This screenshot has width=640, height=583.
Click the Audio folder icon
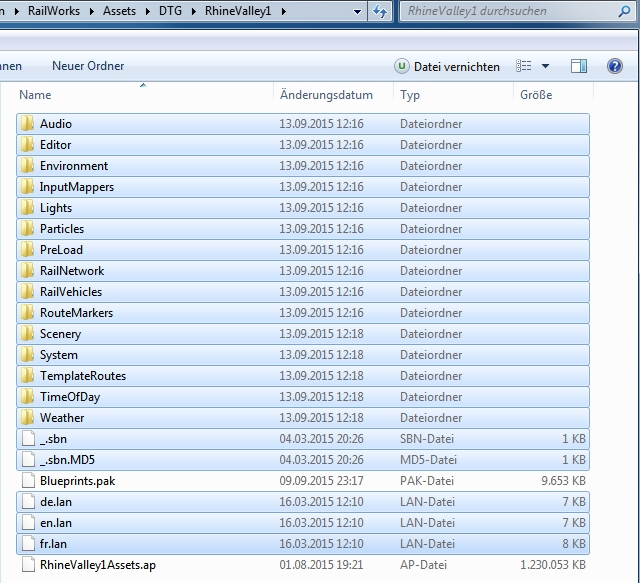point(27,123)
